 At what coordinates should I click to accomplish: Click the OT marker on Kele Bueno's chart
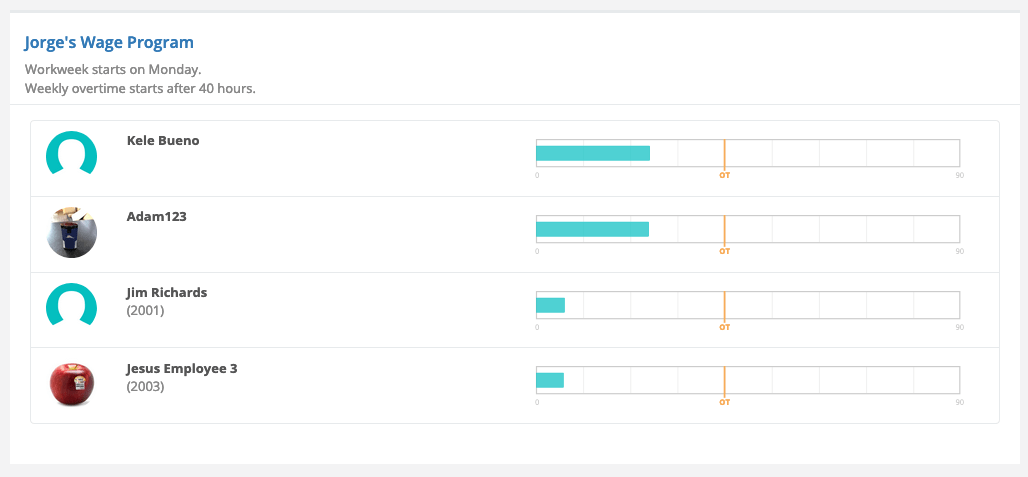tap(724, 176)
